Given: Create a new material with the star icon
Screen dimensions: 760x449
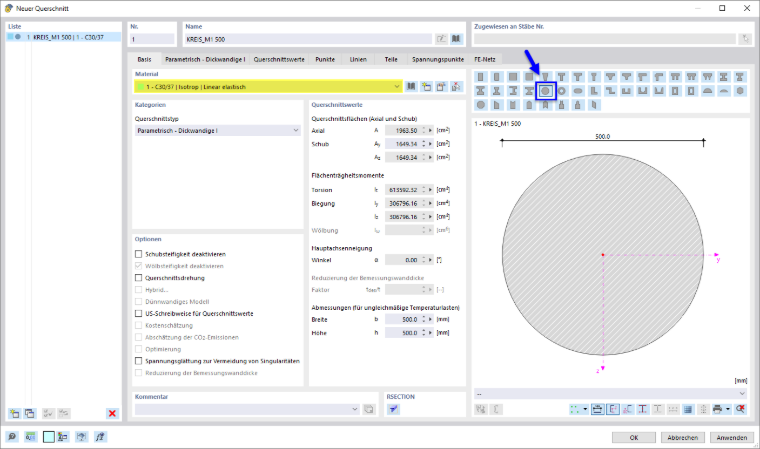Looking at the screenshot, I should coord(426,87).
